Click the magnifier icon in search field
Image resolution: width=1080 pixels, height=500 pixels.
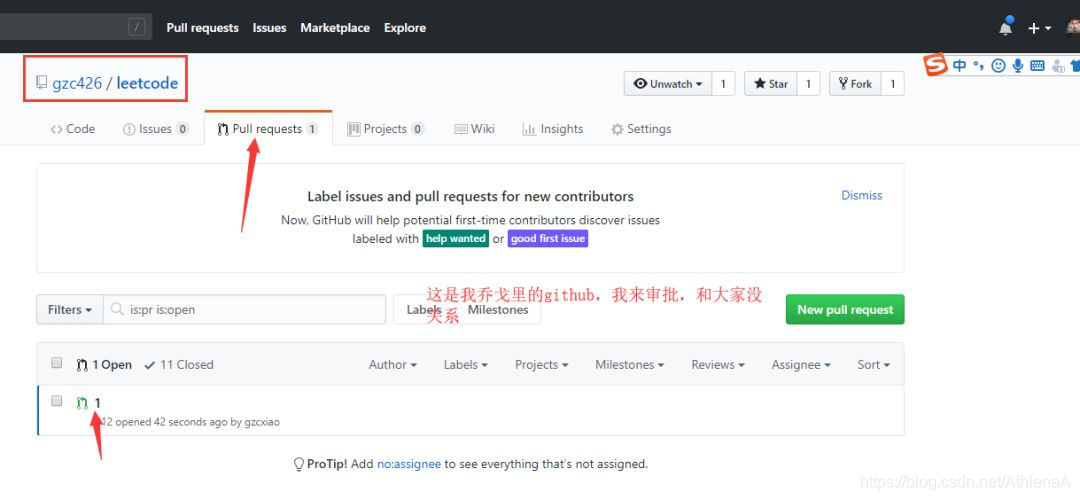tap(118, 309)
